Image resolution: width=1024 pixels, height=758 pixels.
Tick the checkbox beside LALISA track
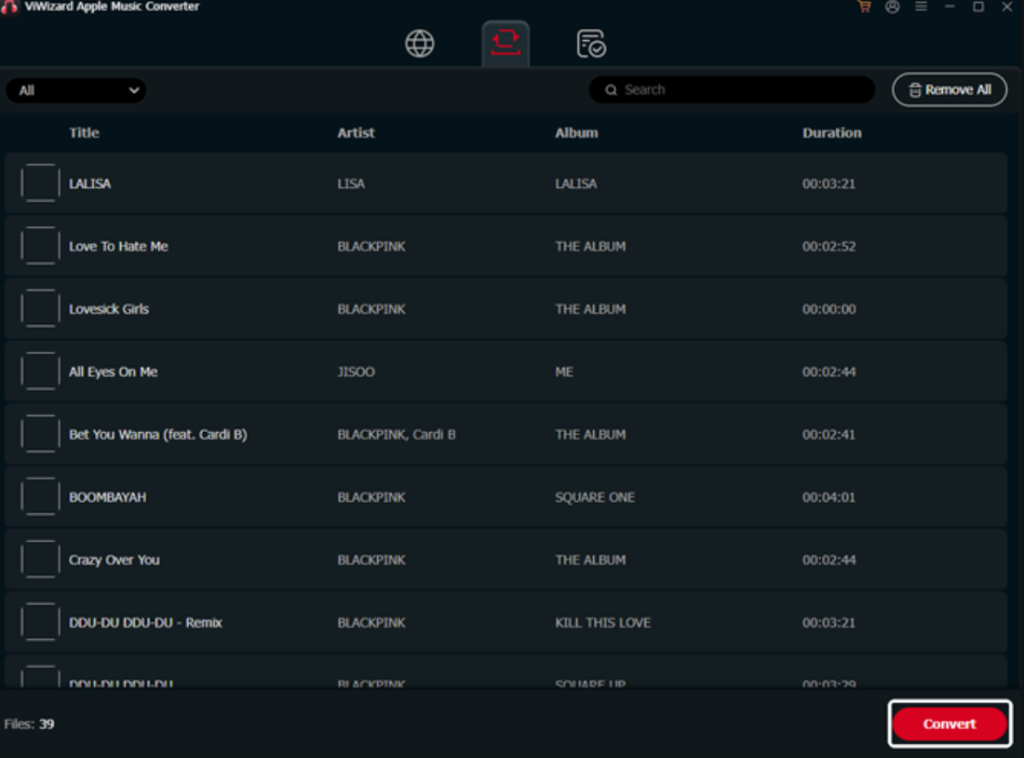(40, 184)
